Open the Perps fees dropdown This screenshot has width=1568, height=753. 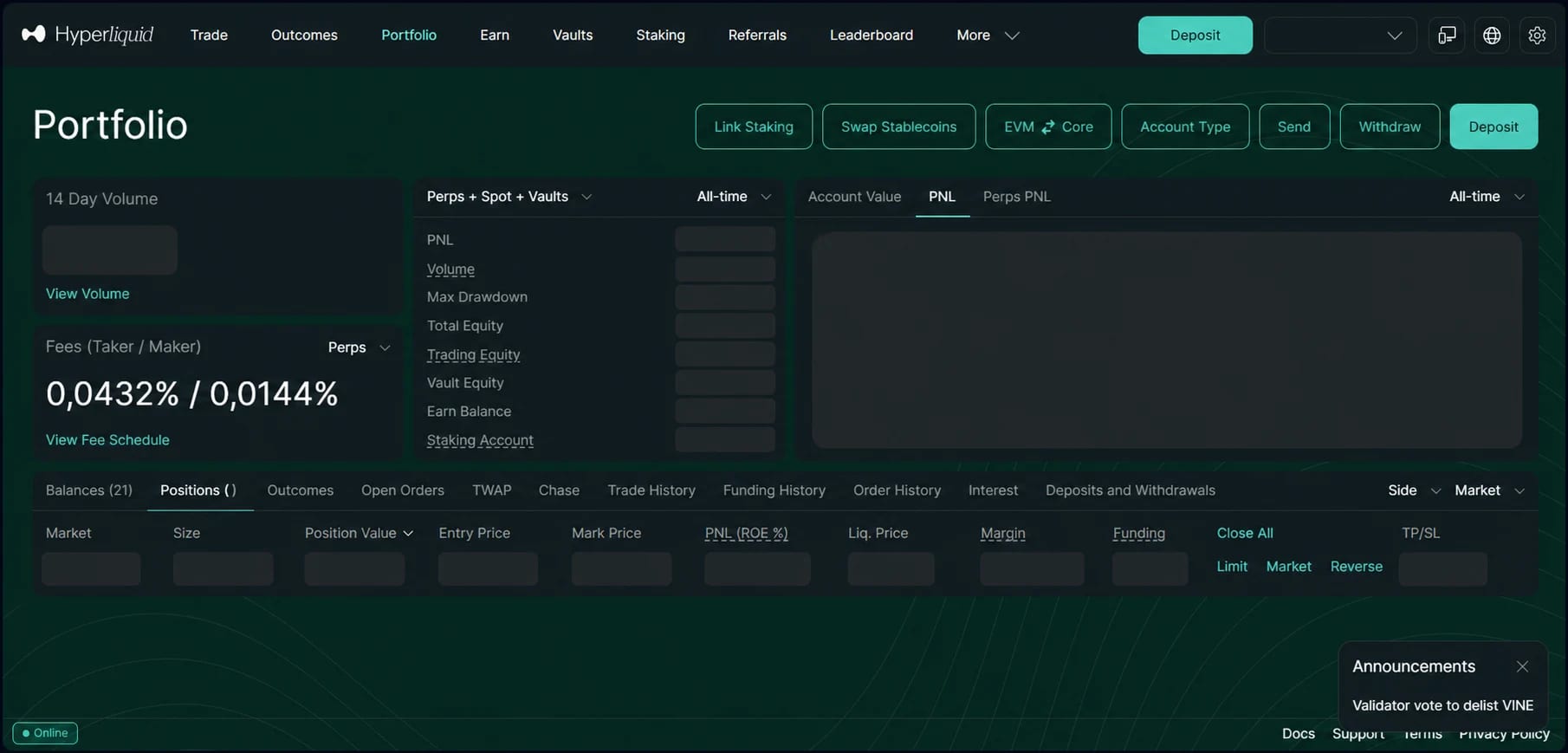359,347
